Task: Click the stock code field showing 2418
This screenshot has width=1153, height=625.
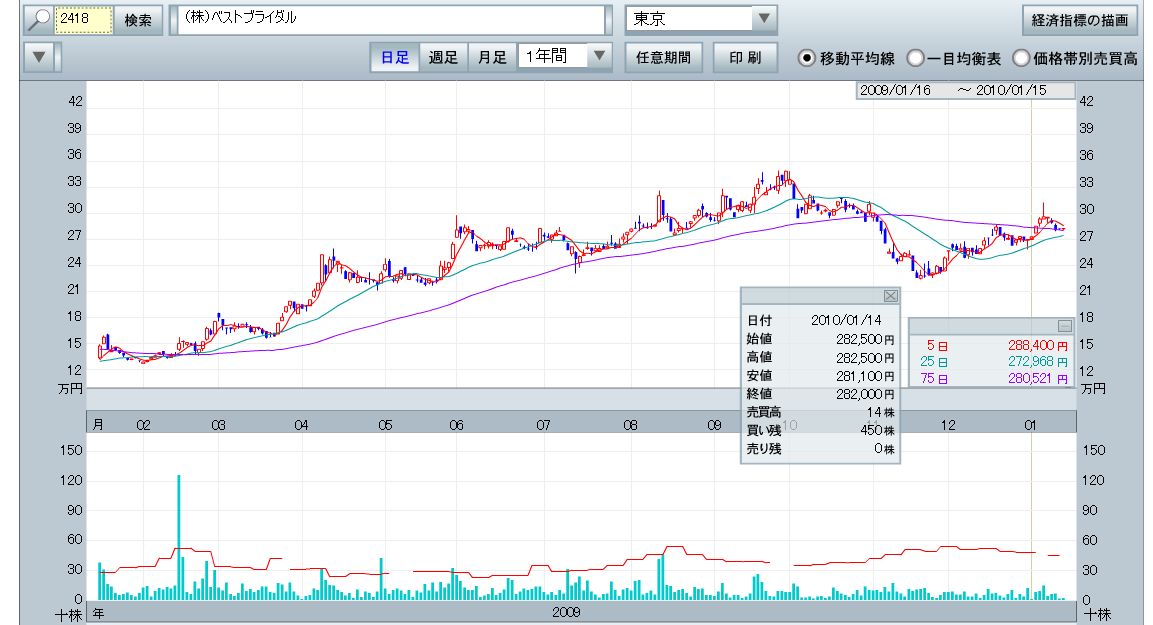Action: (83, 20)
